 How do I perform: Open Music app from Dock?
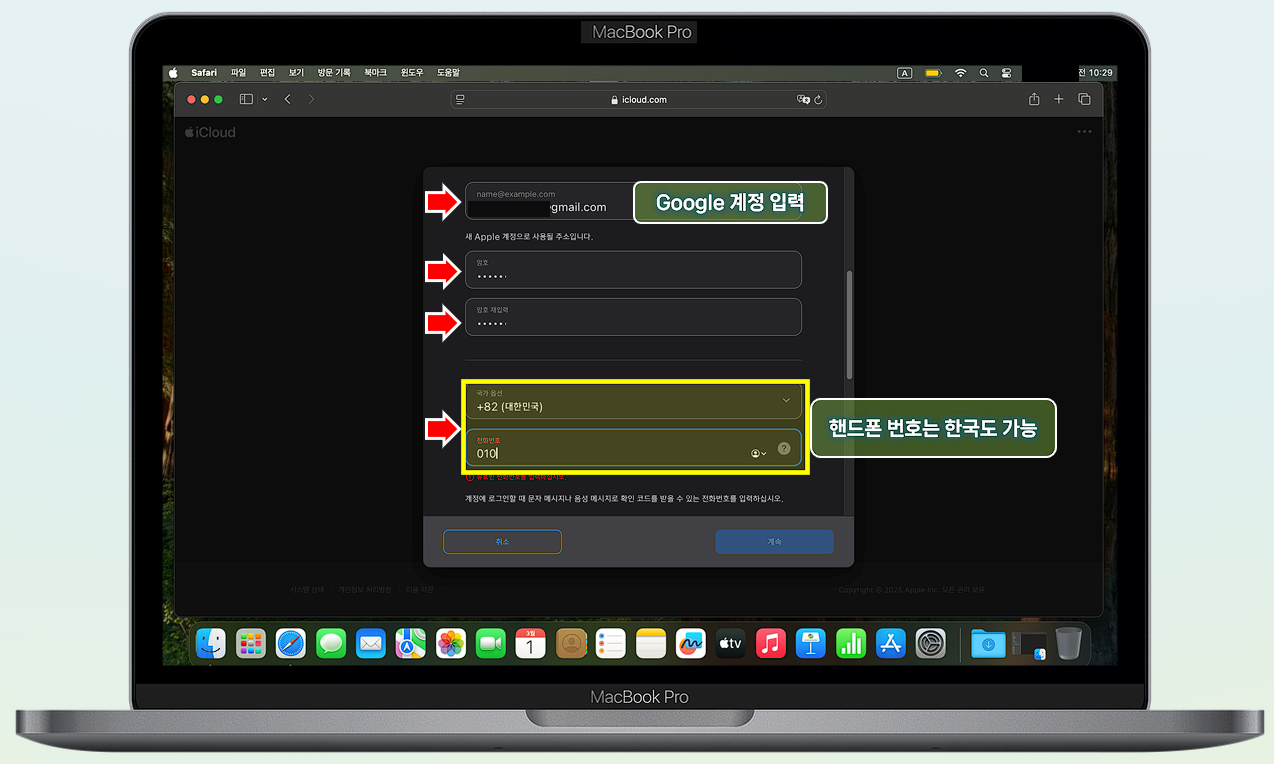pos(771,643)
